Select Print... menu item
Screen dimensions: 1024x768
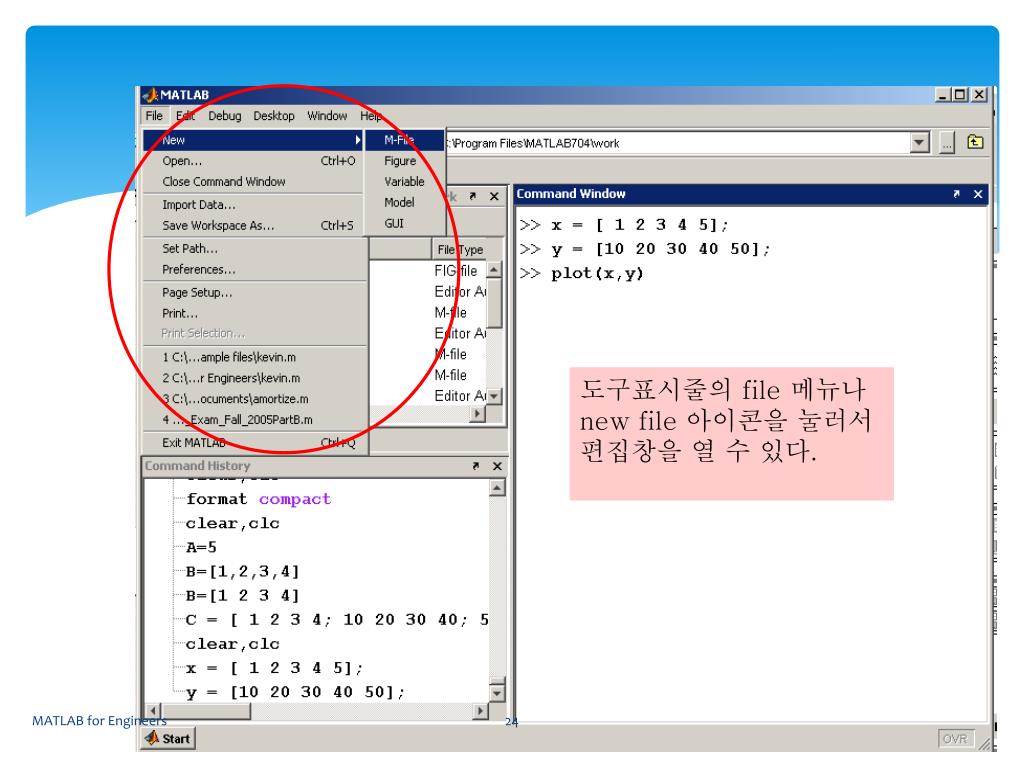pyautogui.click(x=255, y=313)
